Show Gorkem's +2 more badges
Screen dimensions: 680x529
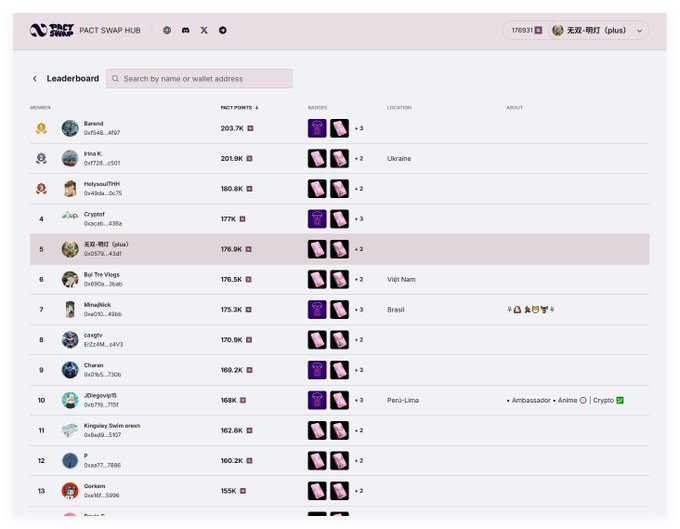359,491
